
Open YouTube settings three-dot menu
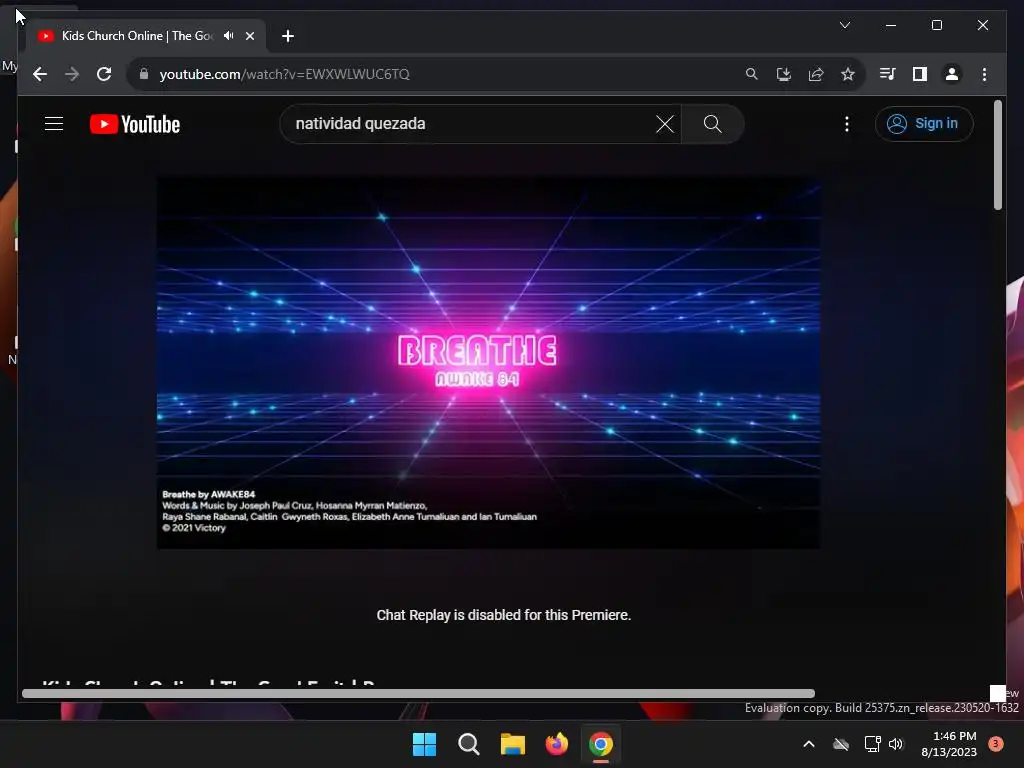847,124
